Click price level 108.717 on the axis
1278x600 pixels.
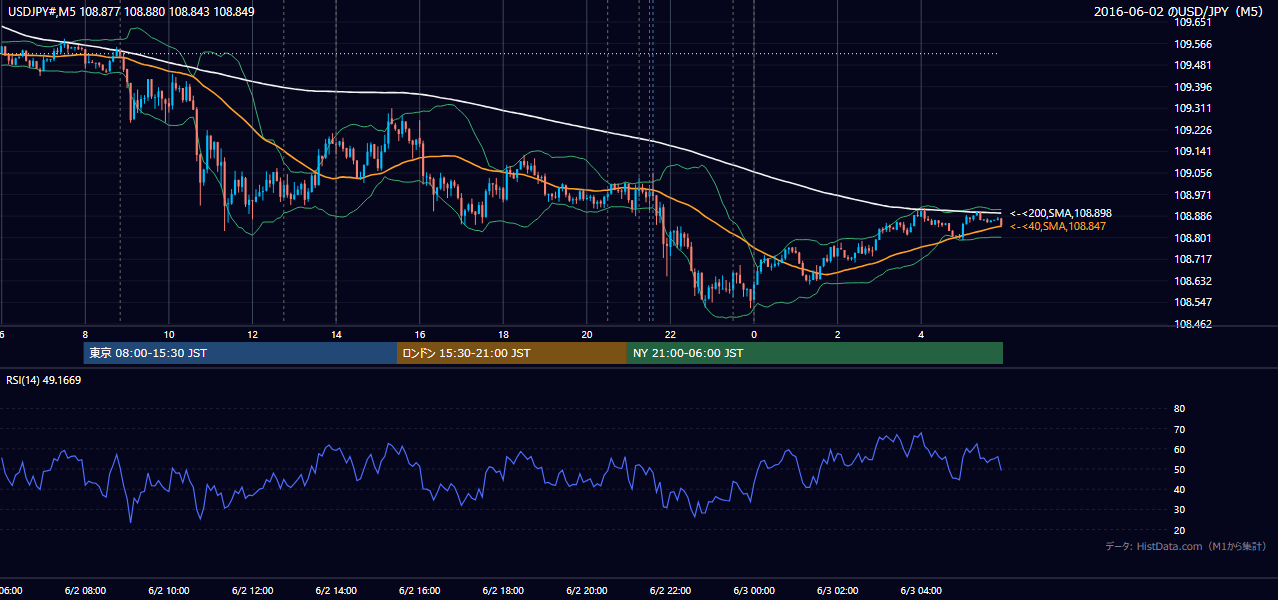1192,259
